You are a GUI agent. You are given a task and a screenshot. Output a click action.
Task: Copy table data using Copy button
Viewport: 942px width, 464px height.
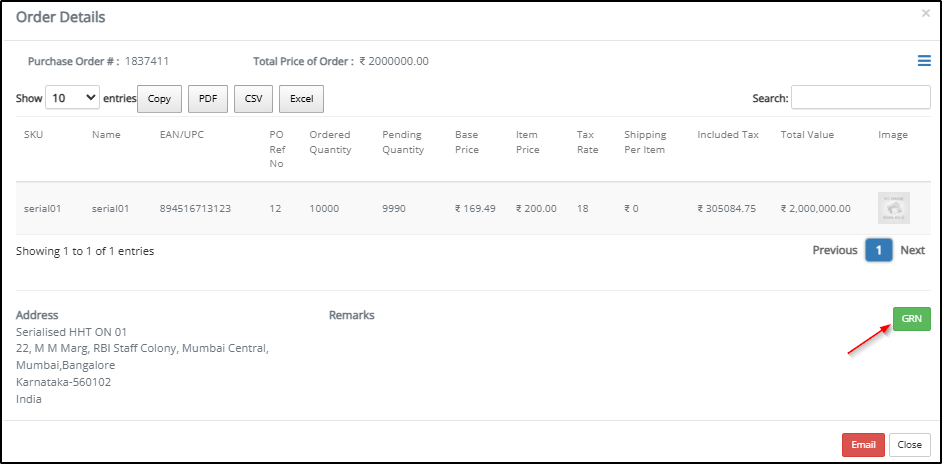pos(159,99)
